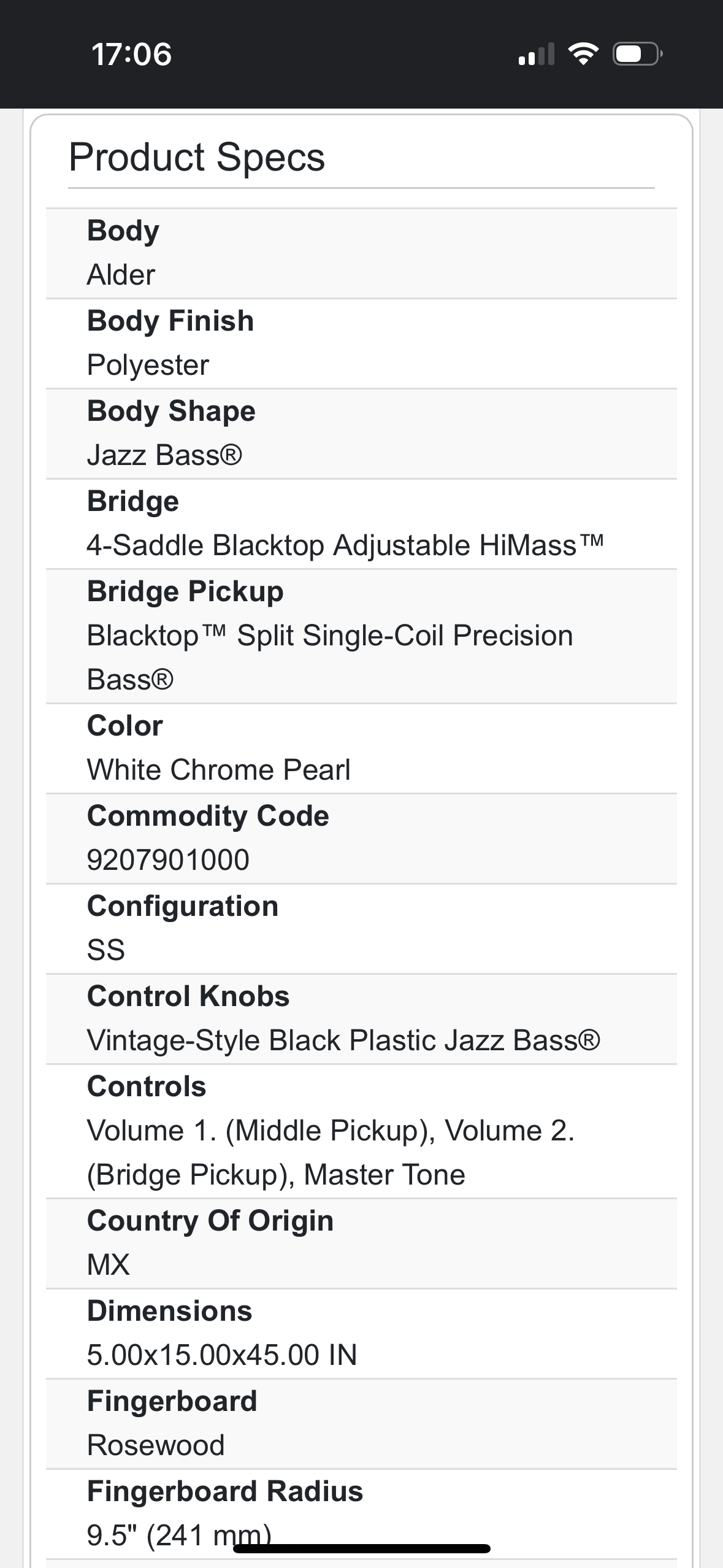Select the Body Alder spec row
This screenshot has width=723, height=1568.
pyautogui.click(x=361, y=253)
